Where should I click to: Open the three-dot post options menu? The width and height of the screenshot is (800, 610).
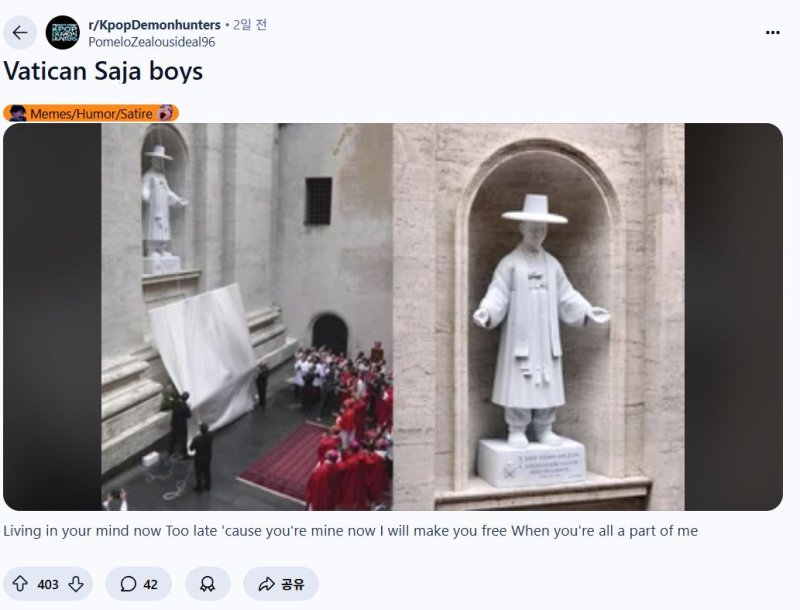coord(772,33)
